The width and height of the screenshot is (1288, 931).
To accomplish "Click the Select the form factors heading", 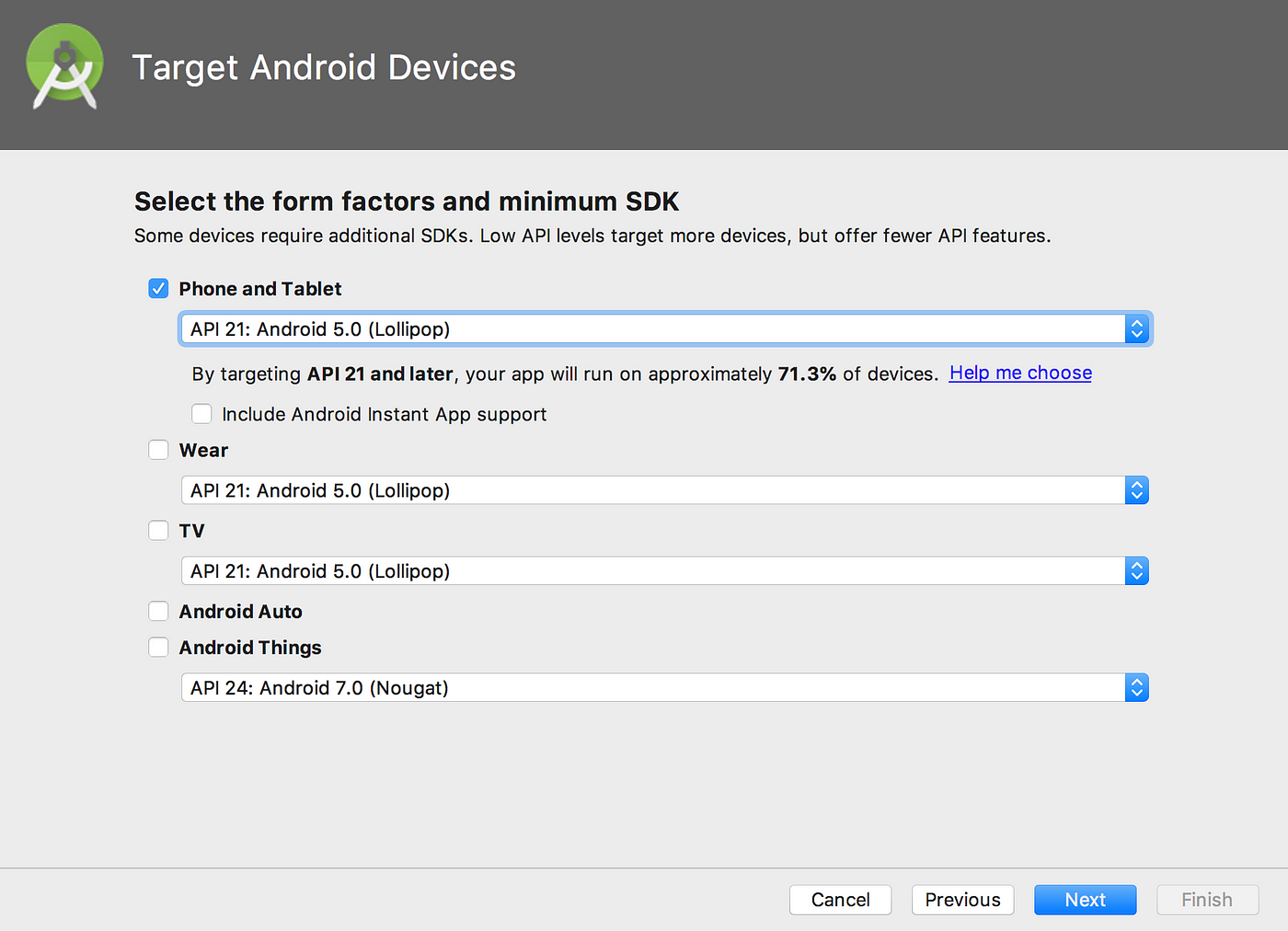I will pyautogui.click(x=407, y=201).
